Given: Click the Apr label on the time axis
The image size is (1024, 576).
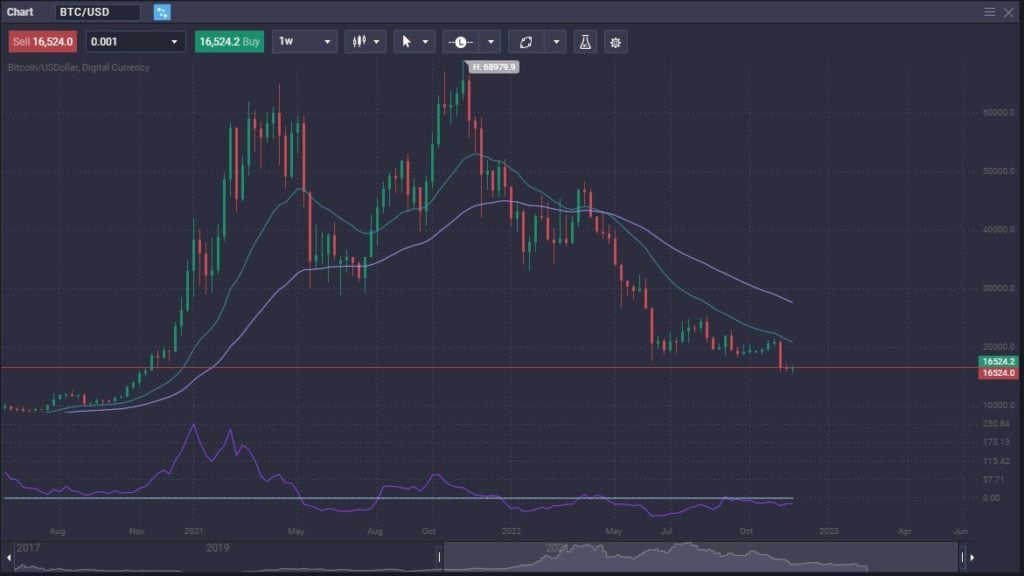Looking at the screenshot, I should (x=904, y=531).
